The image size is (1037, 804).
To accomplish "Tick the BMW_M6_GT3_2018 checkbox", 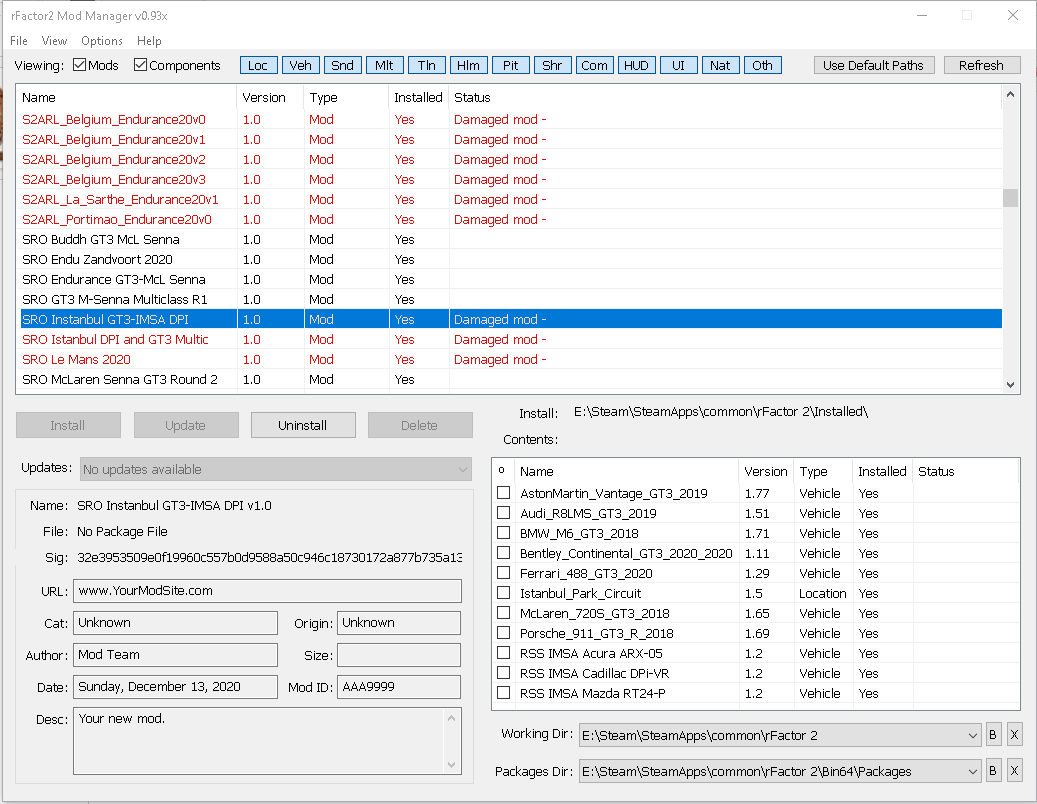I will click(x=503, y=532).
